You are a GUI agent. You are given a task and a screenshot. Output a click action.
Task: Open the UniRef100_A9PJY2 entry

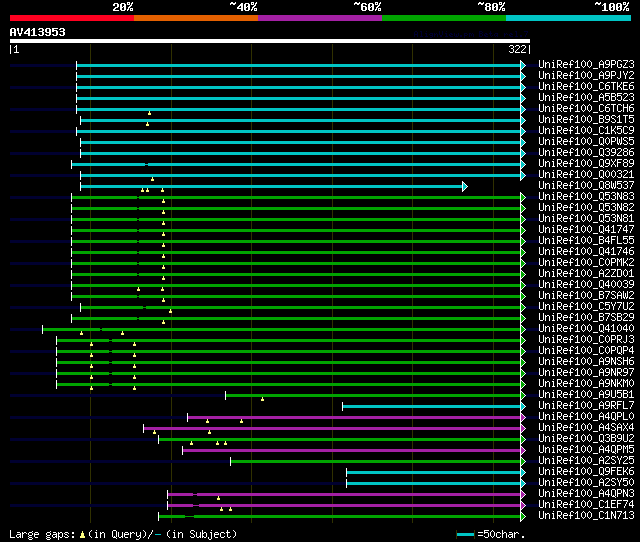586,76
